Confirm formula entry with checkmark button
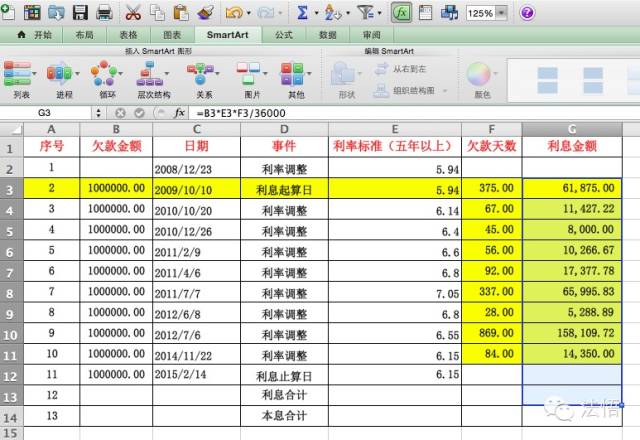The height and width of the screenshot is (440, 640). [x=140, y=113]
